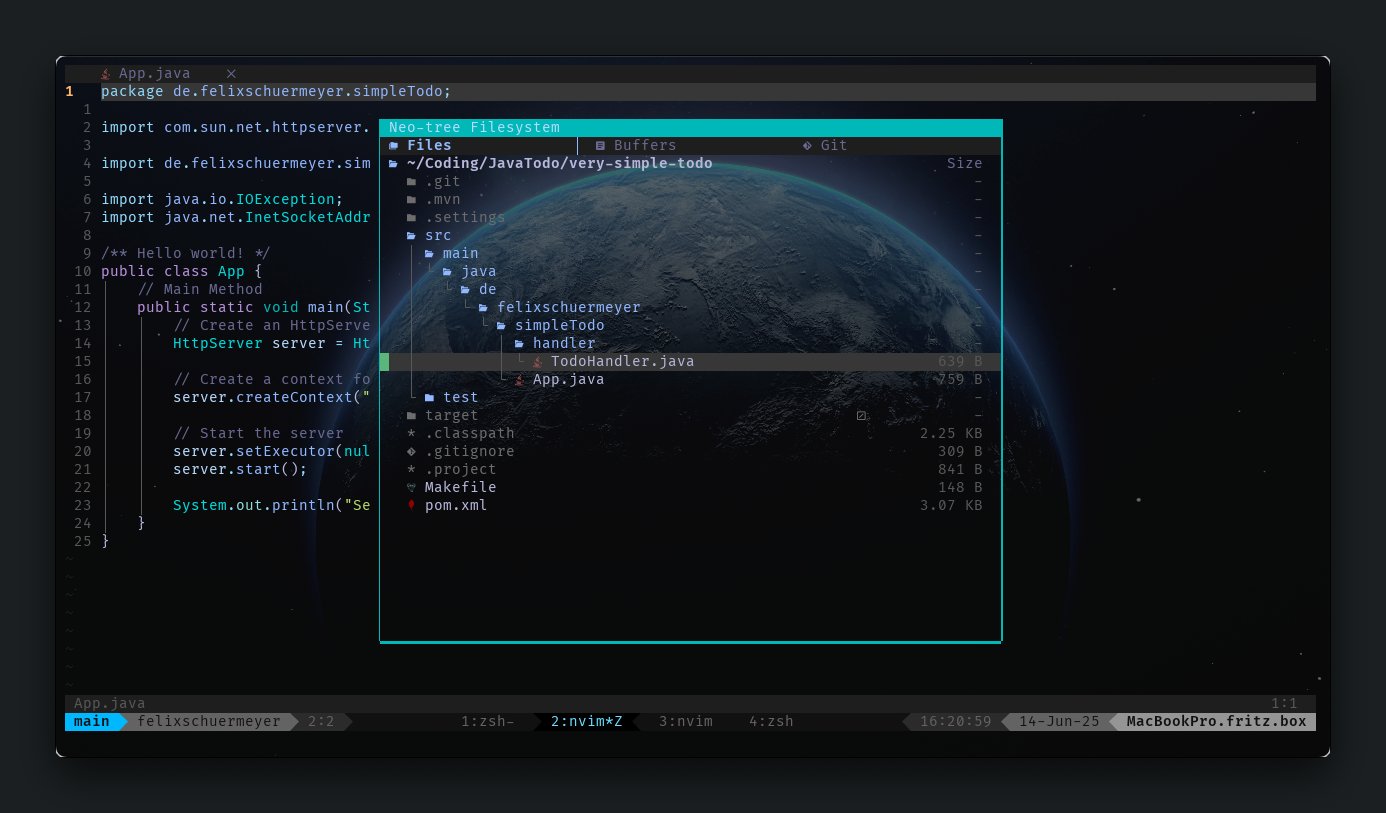The width and height of the screenshot is (1386, 813).
Task: Click the 148 B size value
Action: (x=960, y=487)
